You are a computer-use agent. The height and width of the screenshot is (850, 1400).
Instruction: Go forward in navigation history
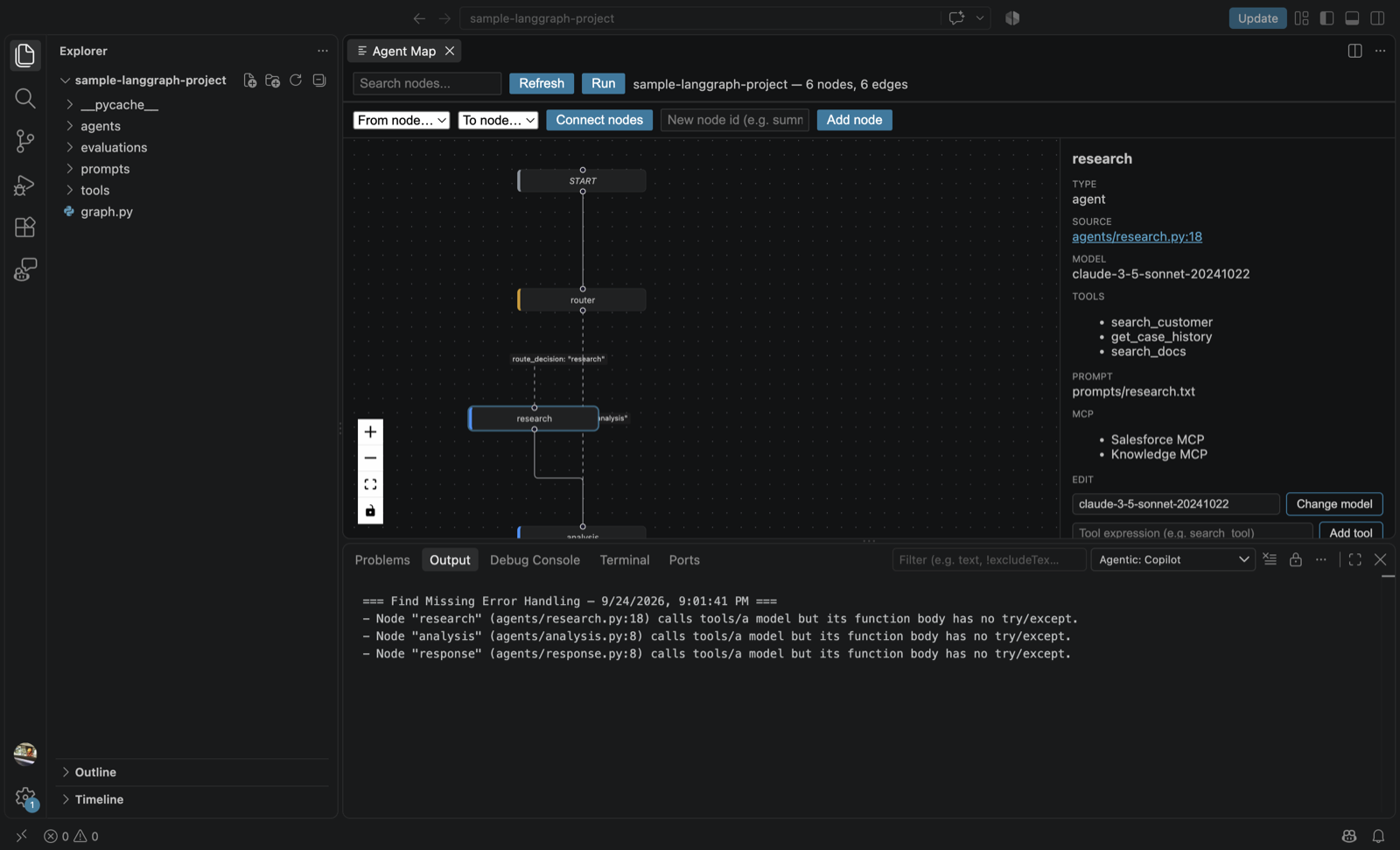(x=444, y=18)
